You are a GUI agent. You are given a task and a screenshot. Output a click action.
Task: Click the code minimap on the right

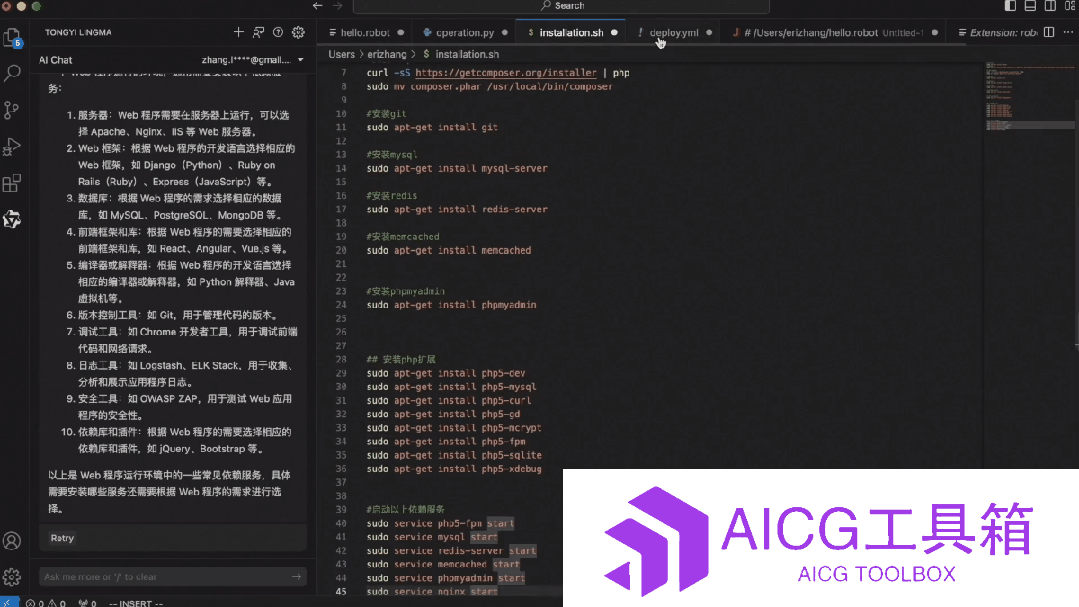(x=1029, y=96)
